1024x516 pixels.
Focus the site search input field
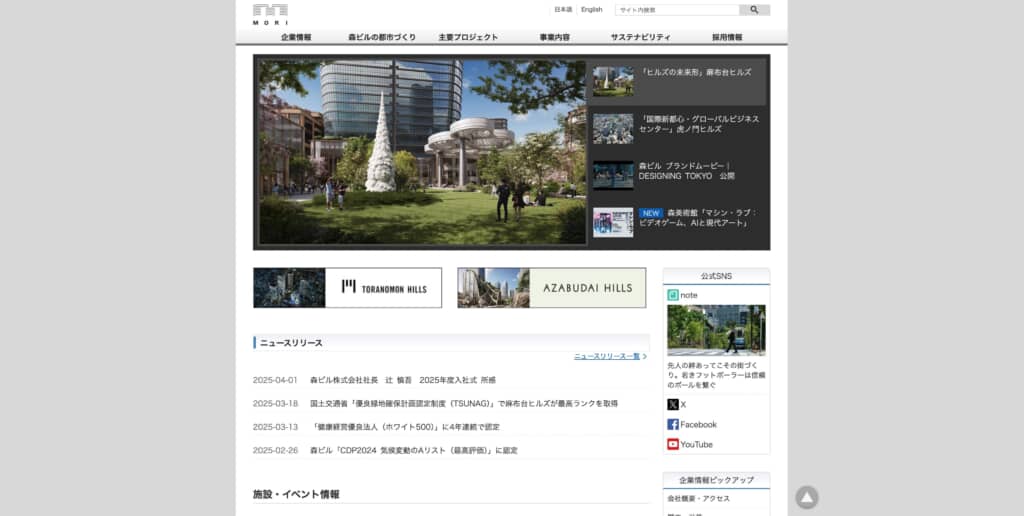677,10
